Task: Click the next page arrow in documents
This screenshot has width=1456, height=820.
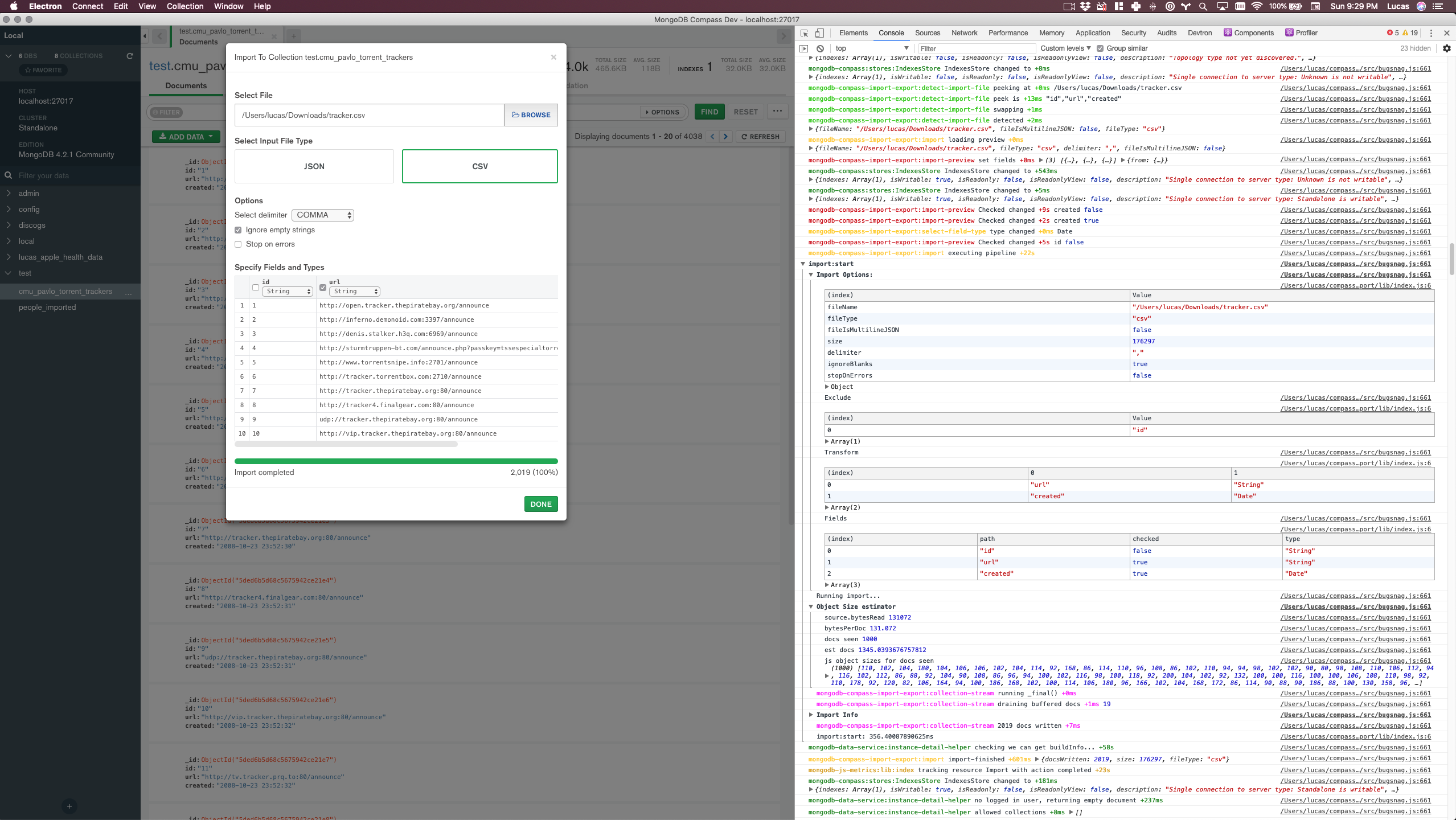Action: [x=725, y=137]
